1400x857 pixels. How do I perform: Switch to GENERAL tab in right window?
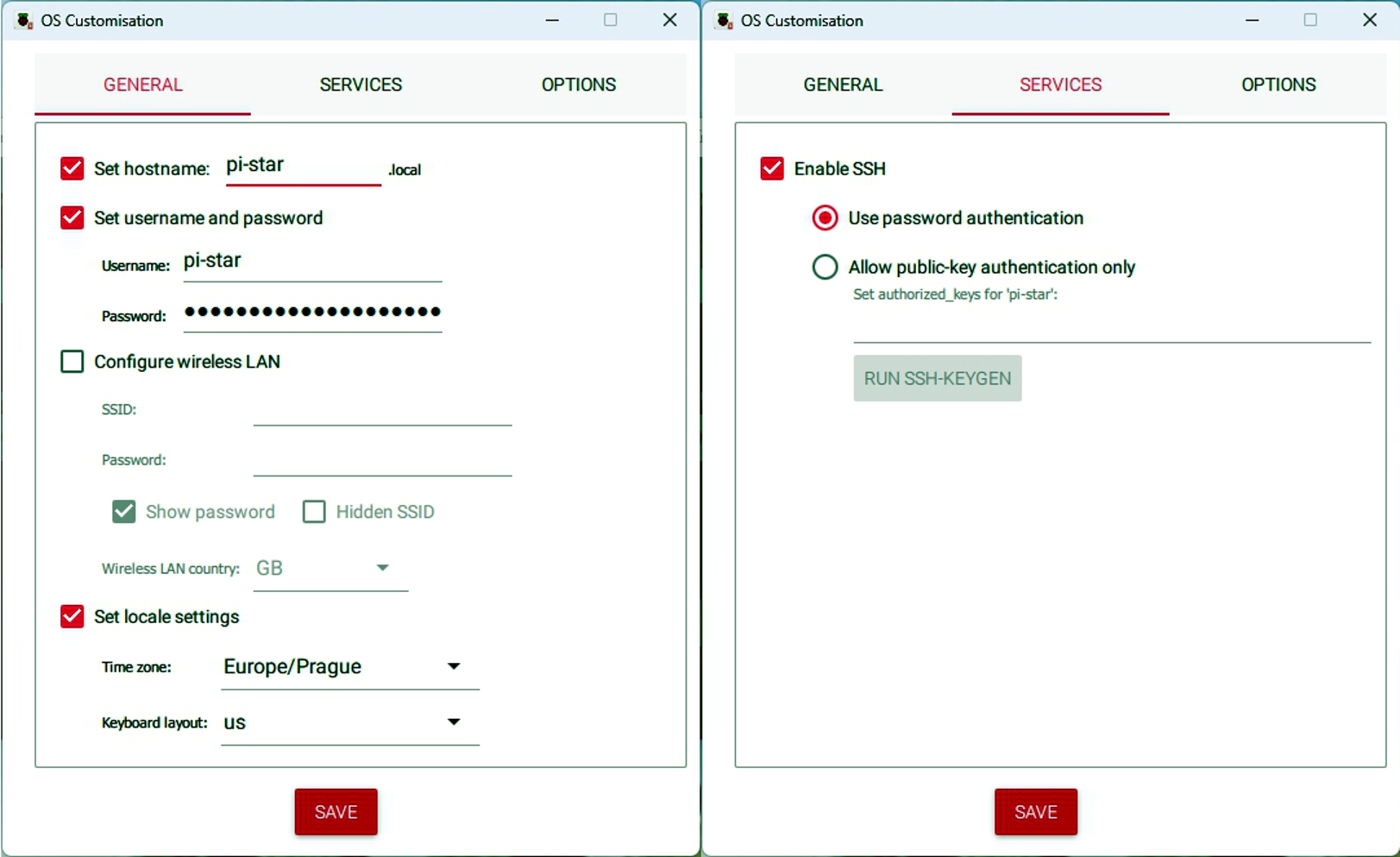[843, 85]
